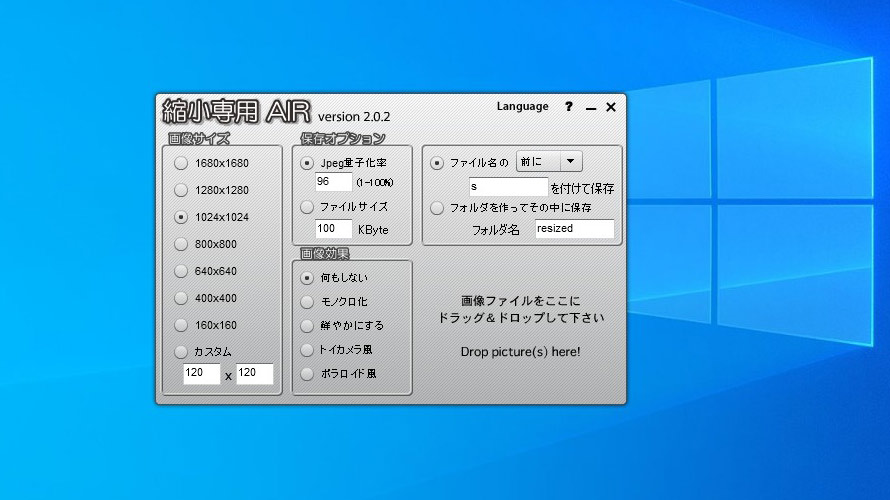The image size is (890, 500).
Task: Close the AIR resize window
Action: coord(611,107)
